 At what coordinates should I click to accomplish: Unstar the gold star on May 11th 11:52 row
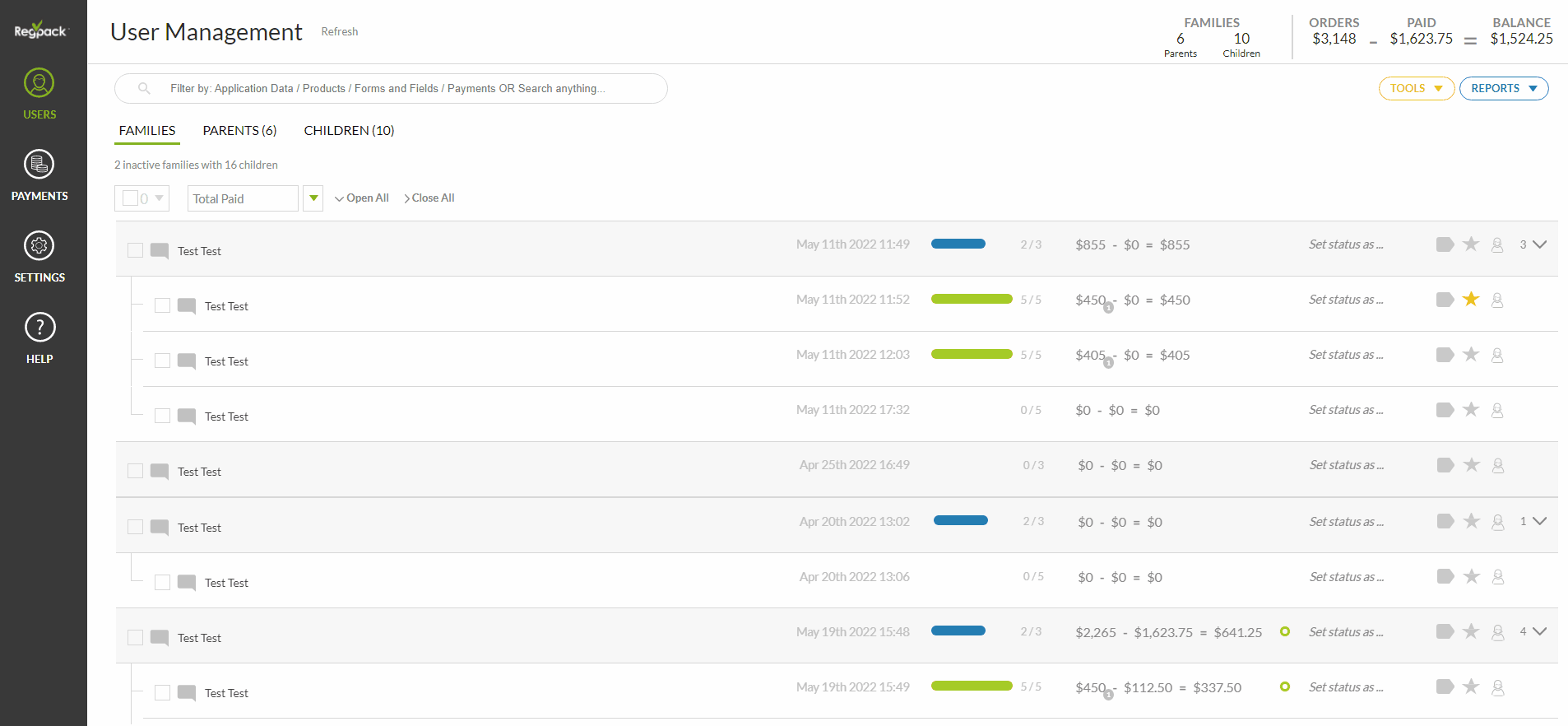[x=1471, y=299]
